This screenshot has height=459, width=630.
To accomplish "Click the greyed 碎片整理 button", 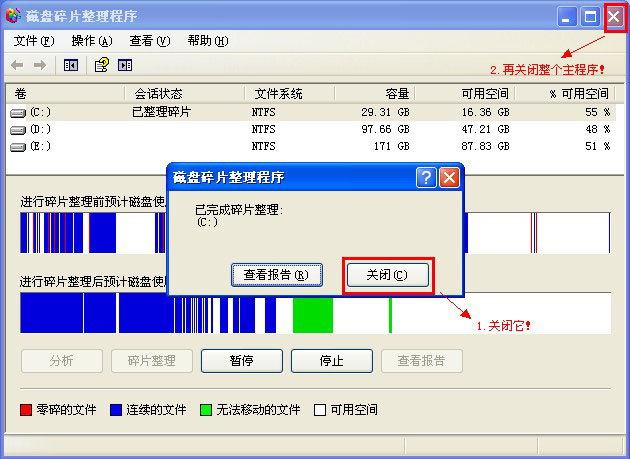I will pyautogui.click(x=152, y=361).
